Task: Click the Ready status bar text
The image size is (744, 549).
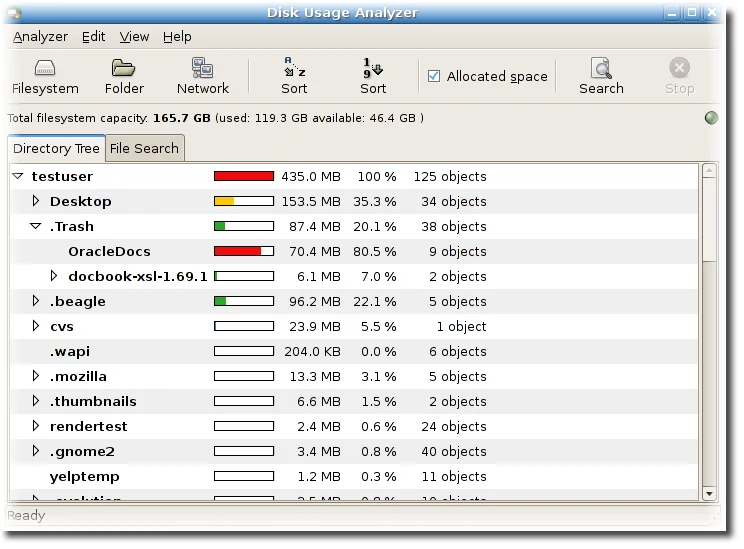Action: (x=26, y=515)
